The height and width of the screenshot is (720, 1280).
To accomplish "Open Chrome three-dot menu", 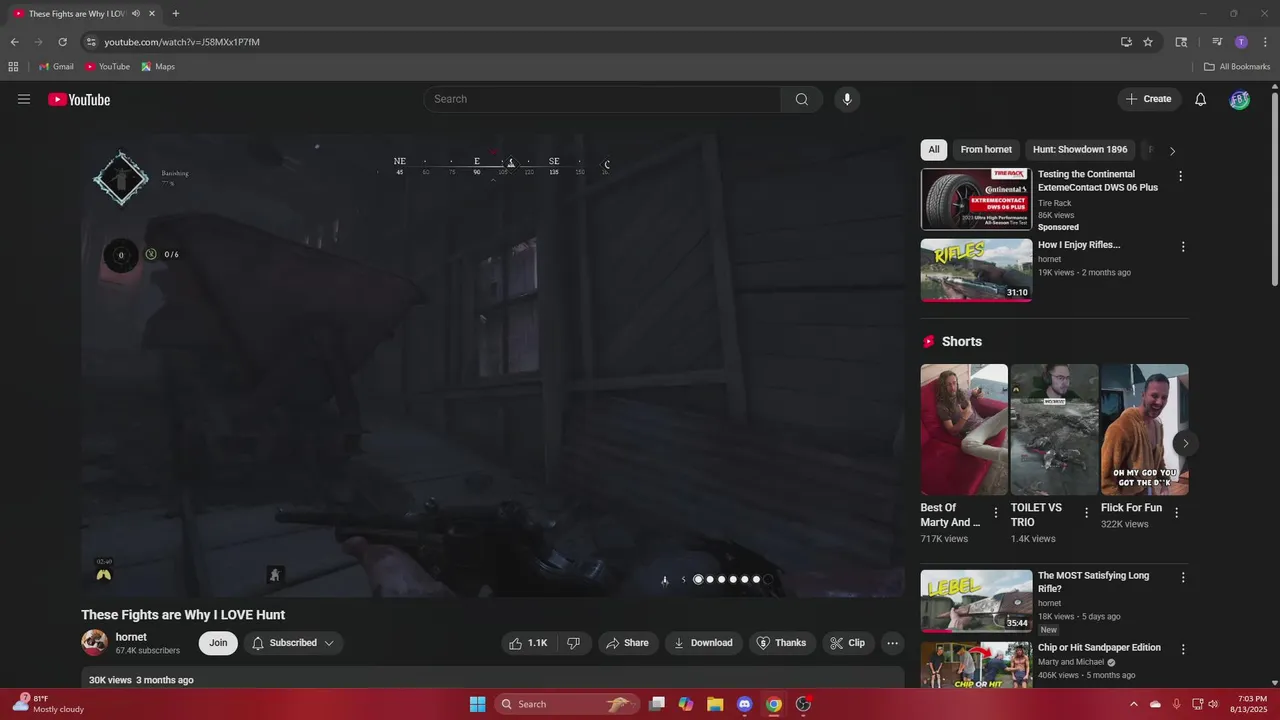I will point(1265,42).
